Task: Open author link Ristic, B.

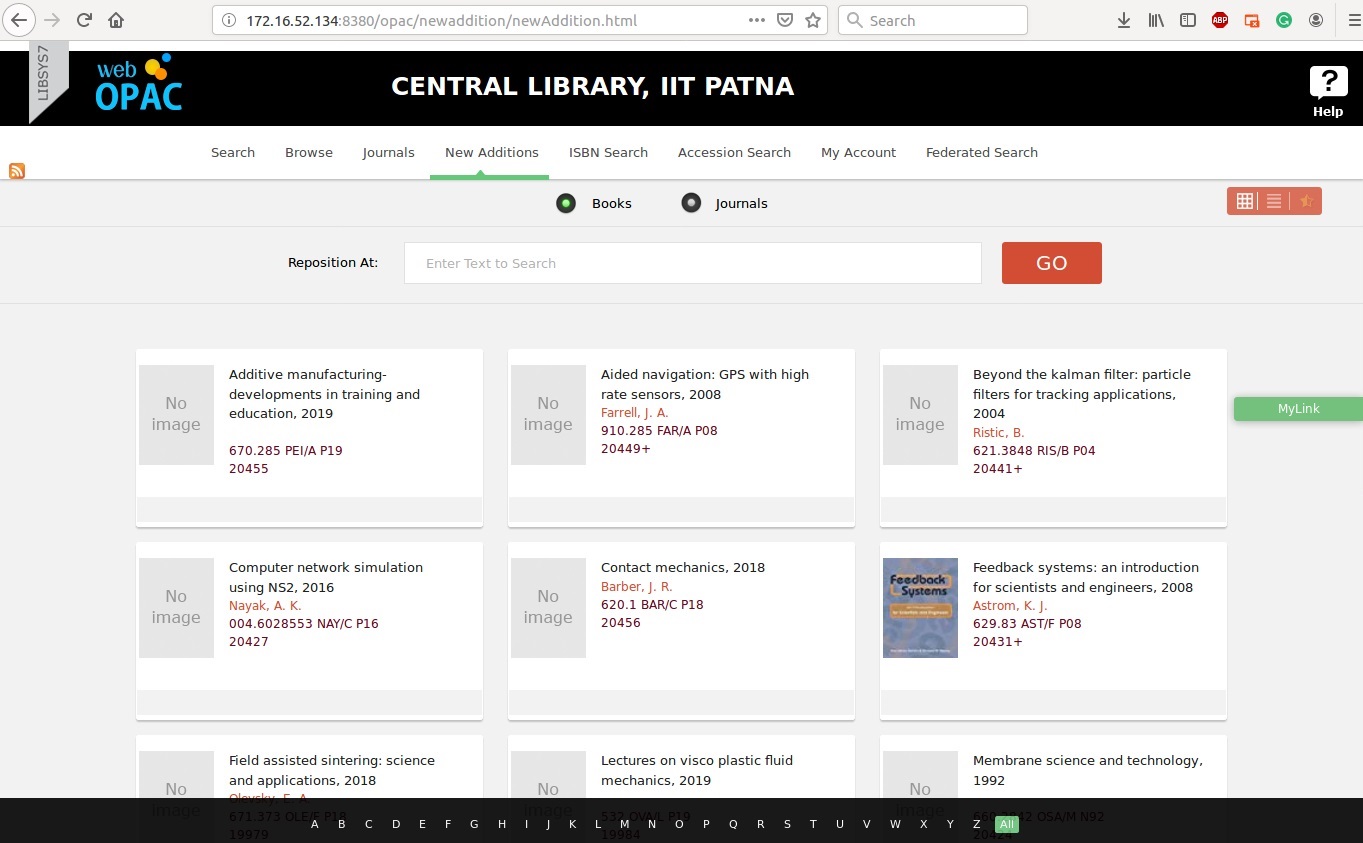Action: tap(998, 432)
